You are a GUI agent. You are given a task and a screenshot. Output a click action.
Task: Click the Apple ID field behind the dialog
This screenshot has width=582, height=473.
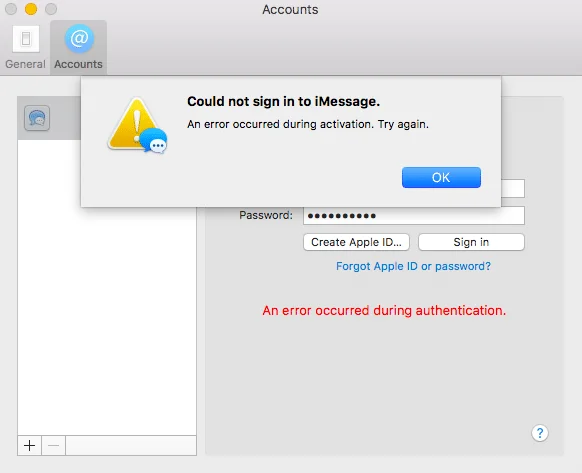pyautogui.click(x=513, y=189)
